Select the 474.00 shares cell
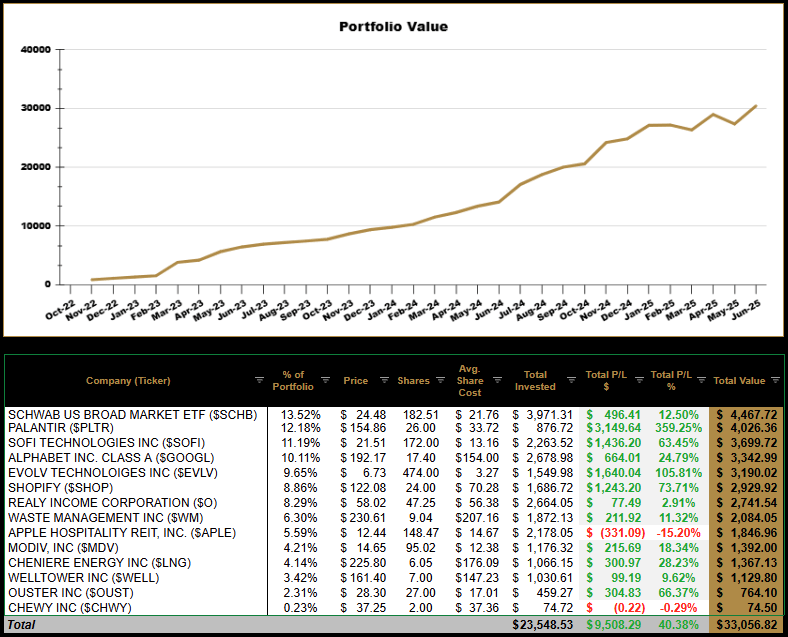788x637 pixels. [x=421, y=473]
